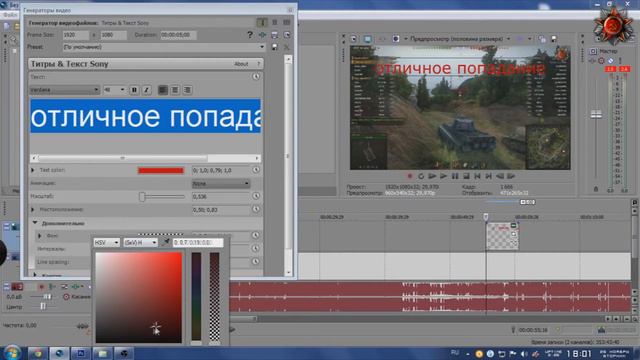Move the Master volume fader
Screen dimensions: 640x360
(596, 114)
